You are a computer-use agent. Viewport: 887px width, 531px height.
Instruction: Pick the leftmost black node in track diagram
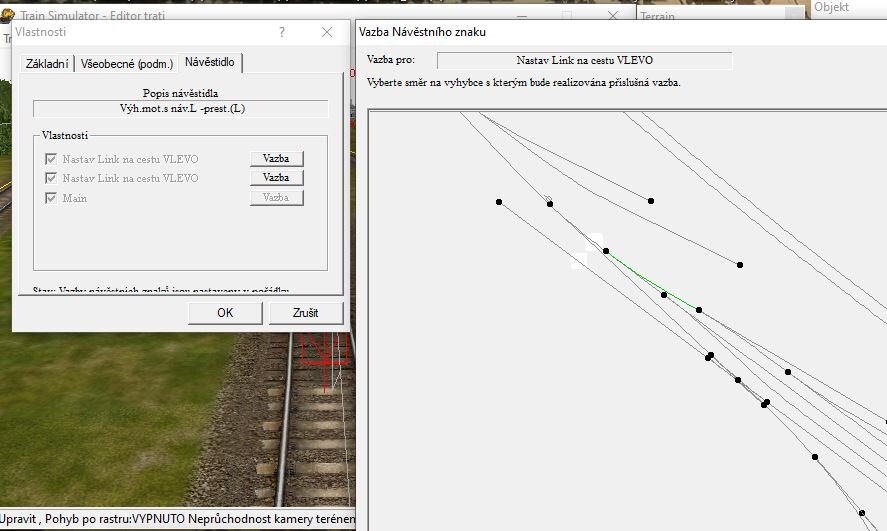click(x=498, y=202)
